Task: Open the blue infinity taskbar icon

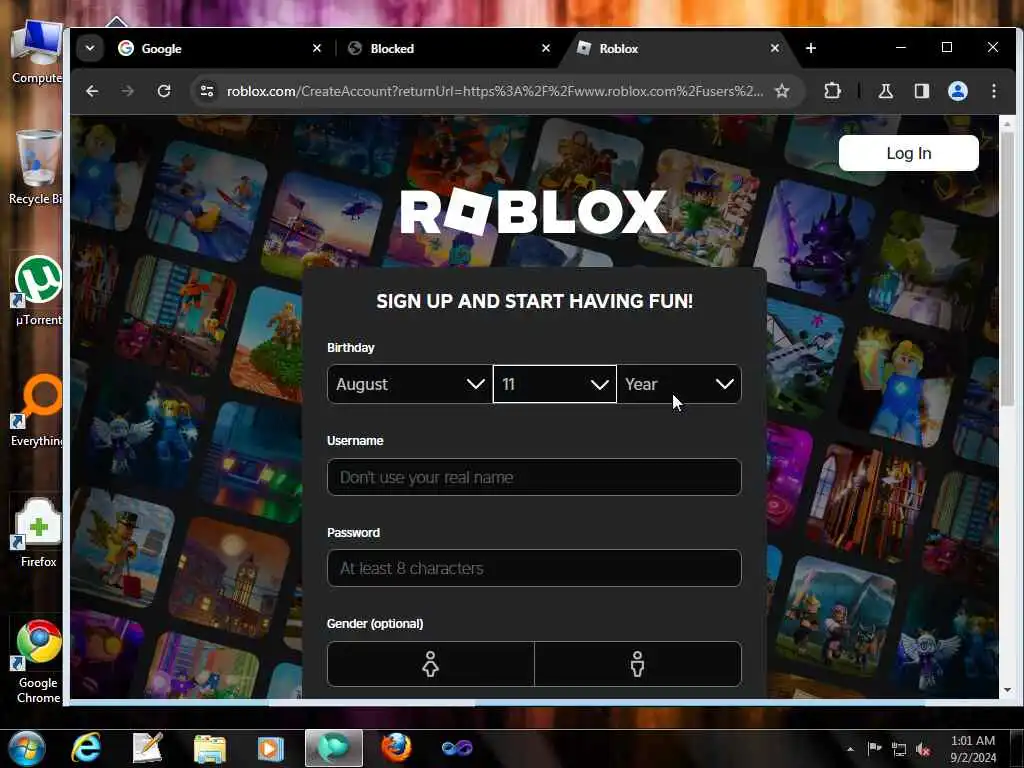Action: pyautogui.click(x=457, y=748)
